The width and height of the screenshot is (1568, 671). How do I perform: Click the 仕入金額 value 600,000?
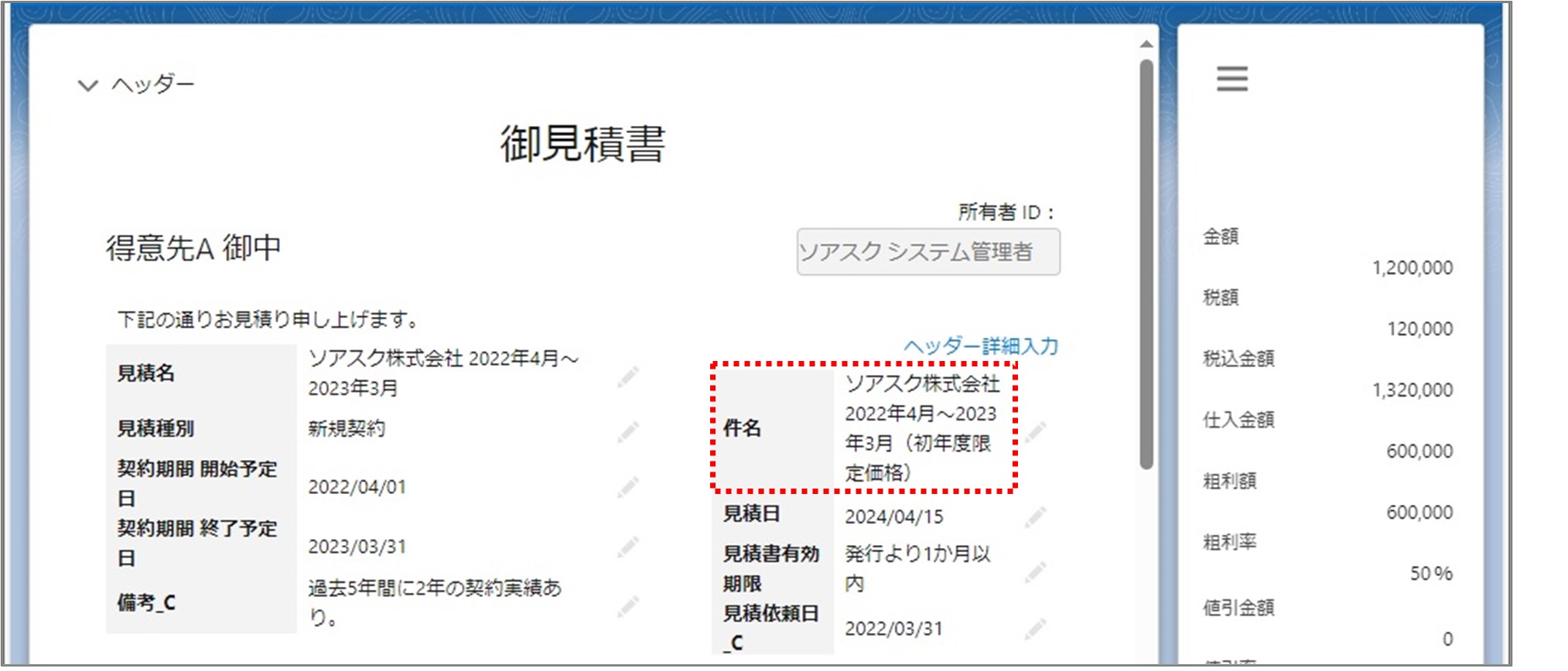click(1419, 451)
